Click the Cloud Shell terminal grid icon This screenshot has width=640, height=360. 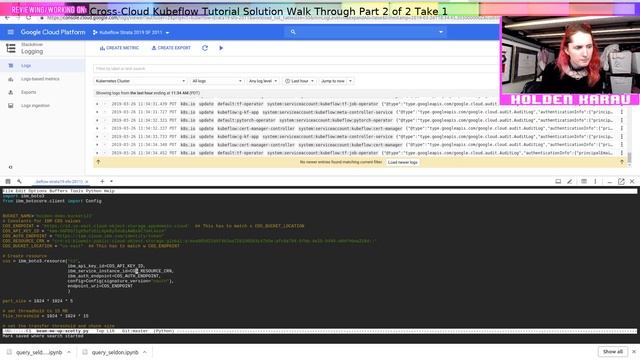pyautogui.click(x=8, y=181)
